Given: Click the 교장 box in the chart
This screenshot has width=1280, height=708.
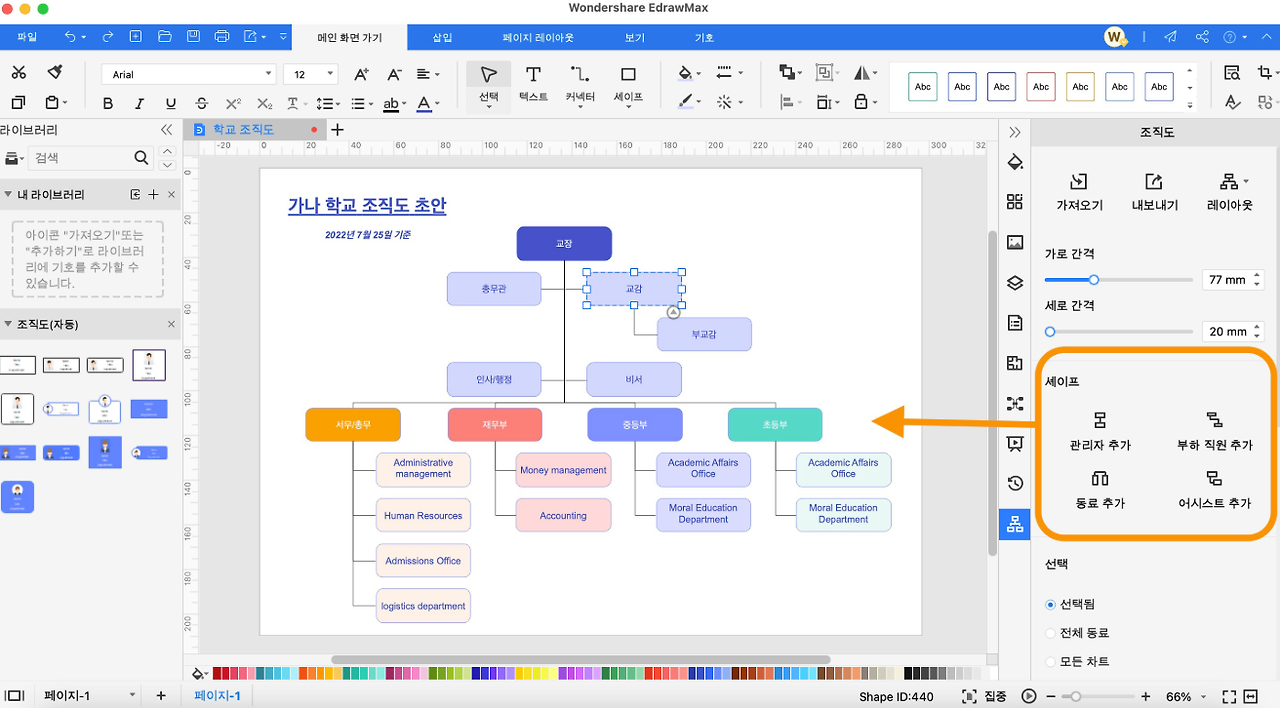Looking at the screenshot, I should [564, 244].
